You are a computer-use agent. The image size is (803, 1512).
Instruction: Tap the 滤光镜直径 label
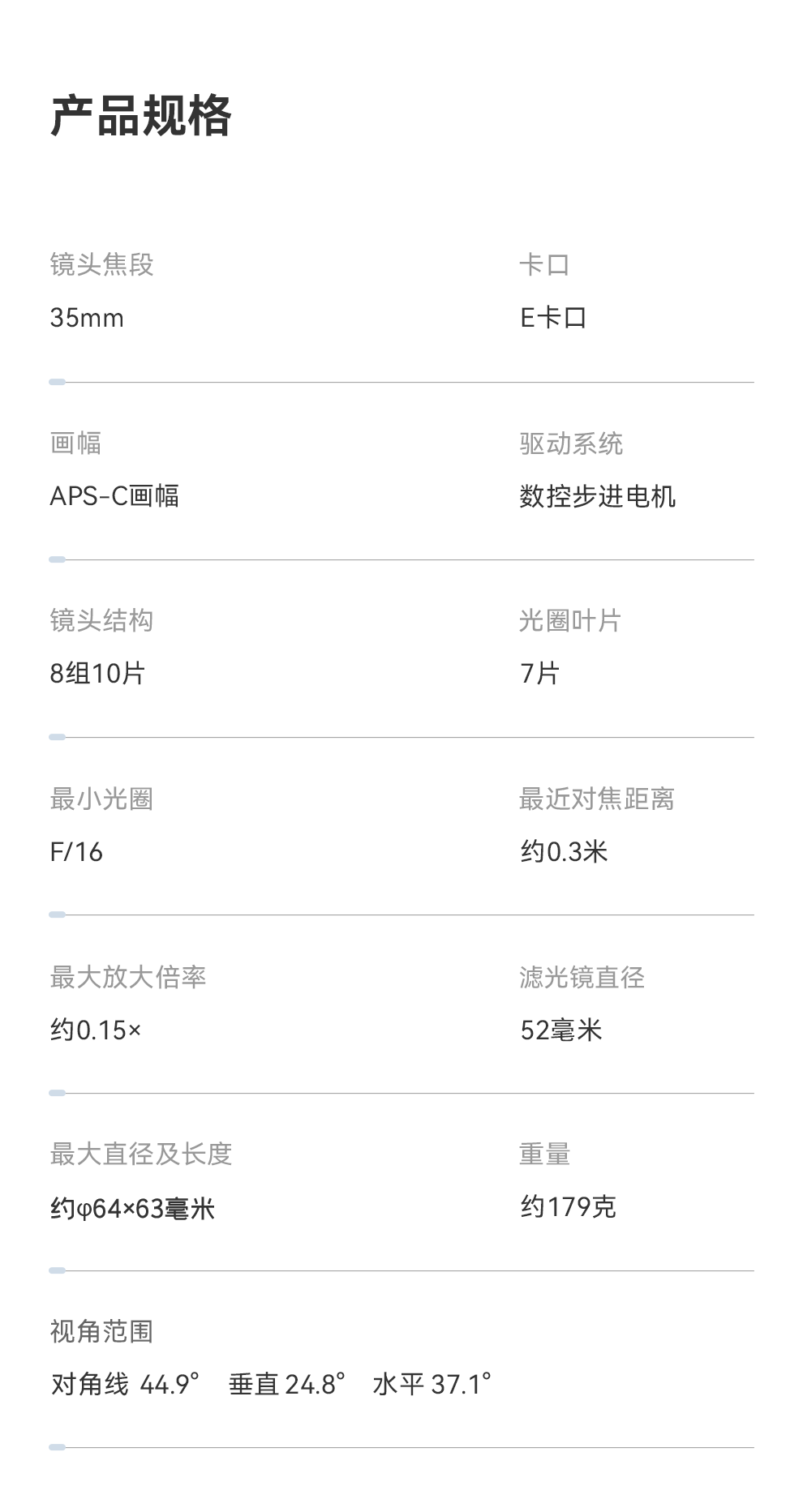pyautogui.click(x=582, y=977)
